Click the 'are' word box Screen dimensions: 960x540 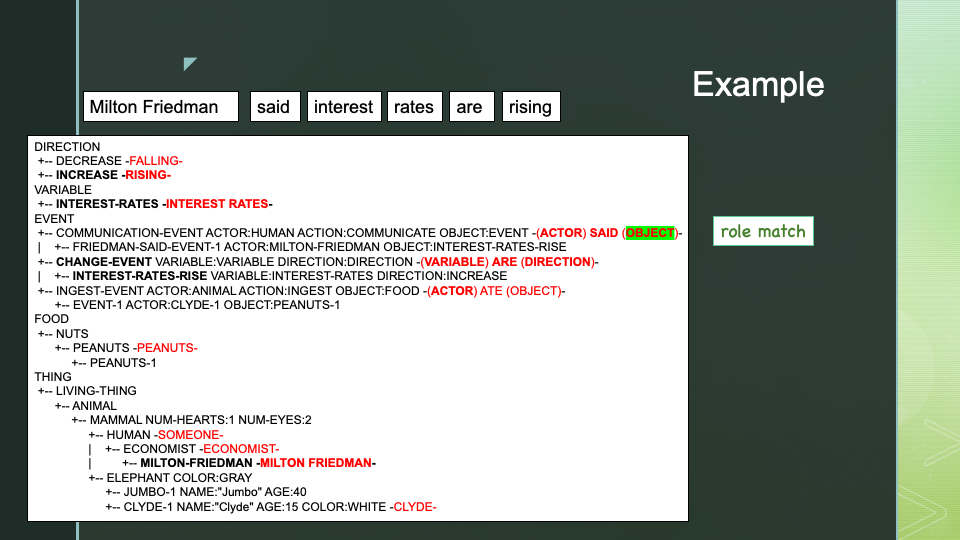click(471, 107)
